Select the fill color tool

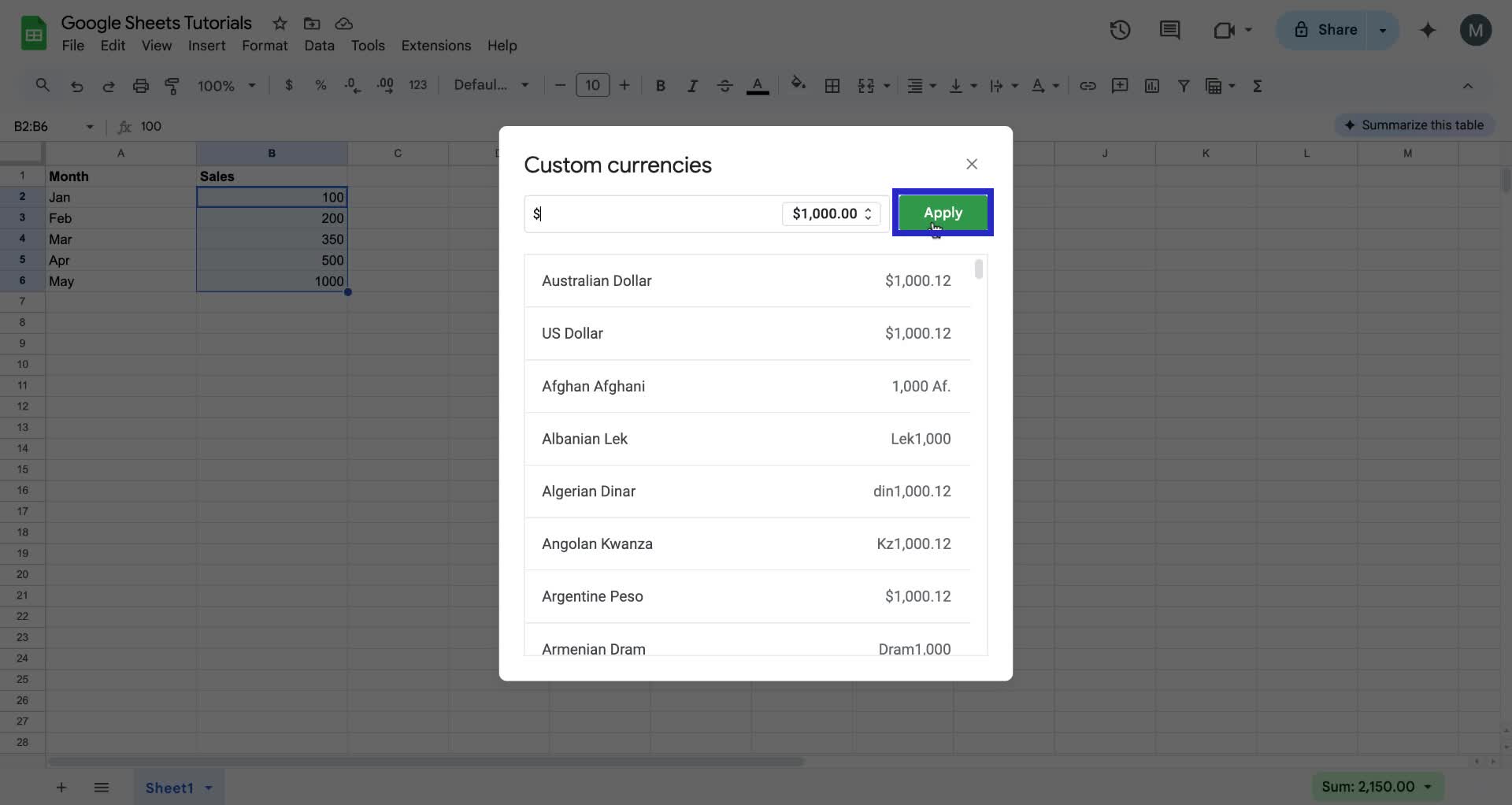(799, 85)
